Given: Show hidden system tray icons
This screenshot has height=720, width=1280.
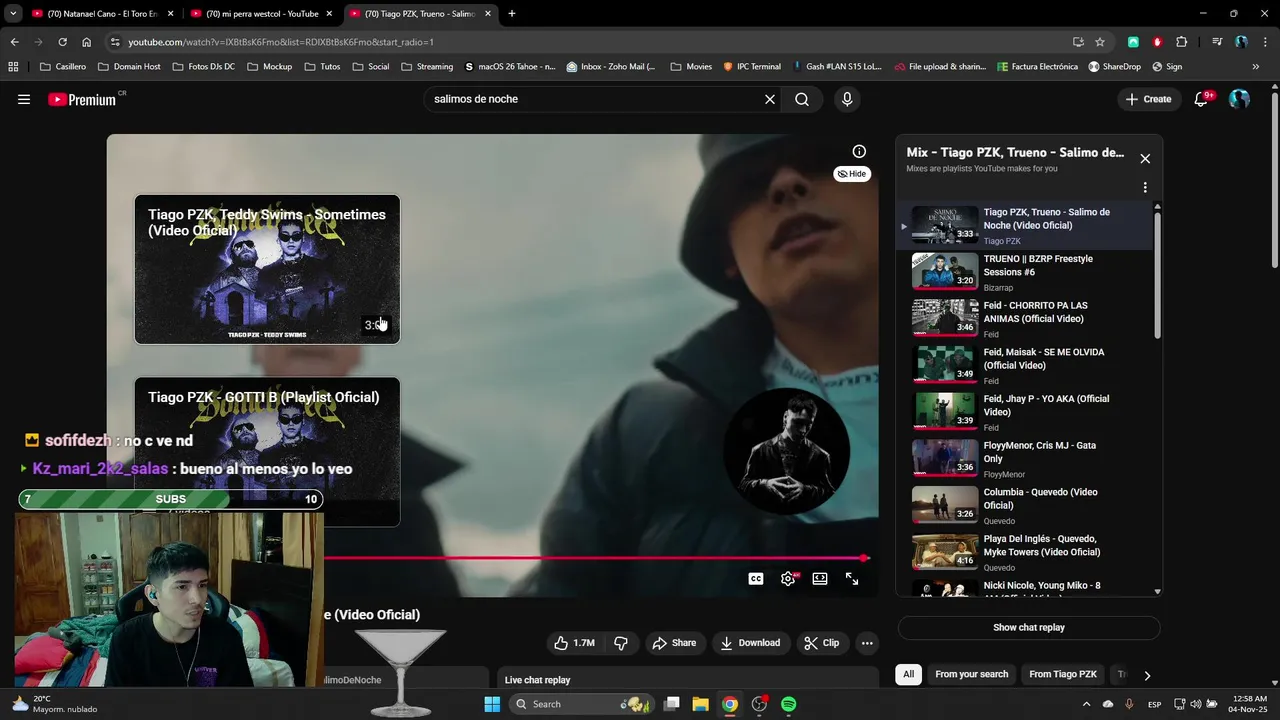Looking at the screenshot, I should tap(1087, 704).
